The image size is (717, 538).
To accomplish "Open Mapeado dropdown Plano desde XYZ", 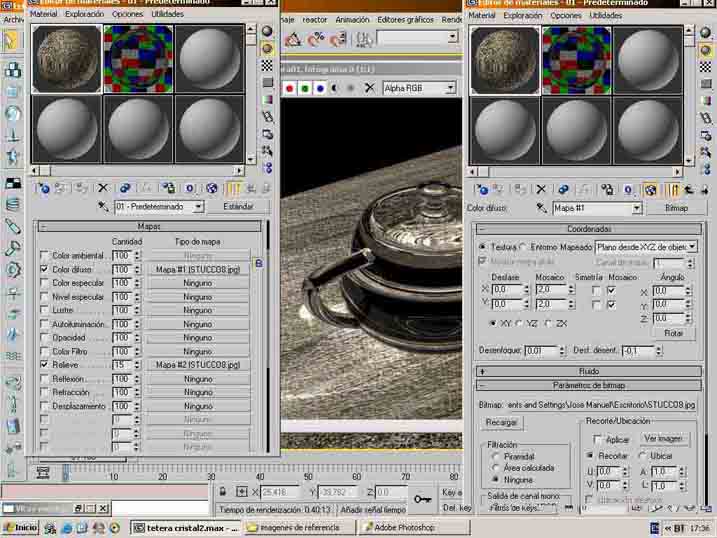I will click(692, 247).
